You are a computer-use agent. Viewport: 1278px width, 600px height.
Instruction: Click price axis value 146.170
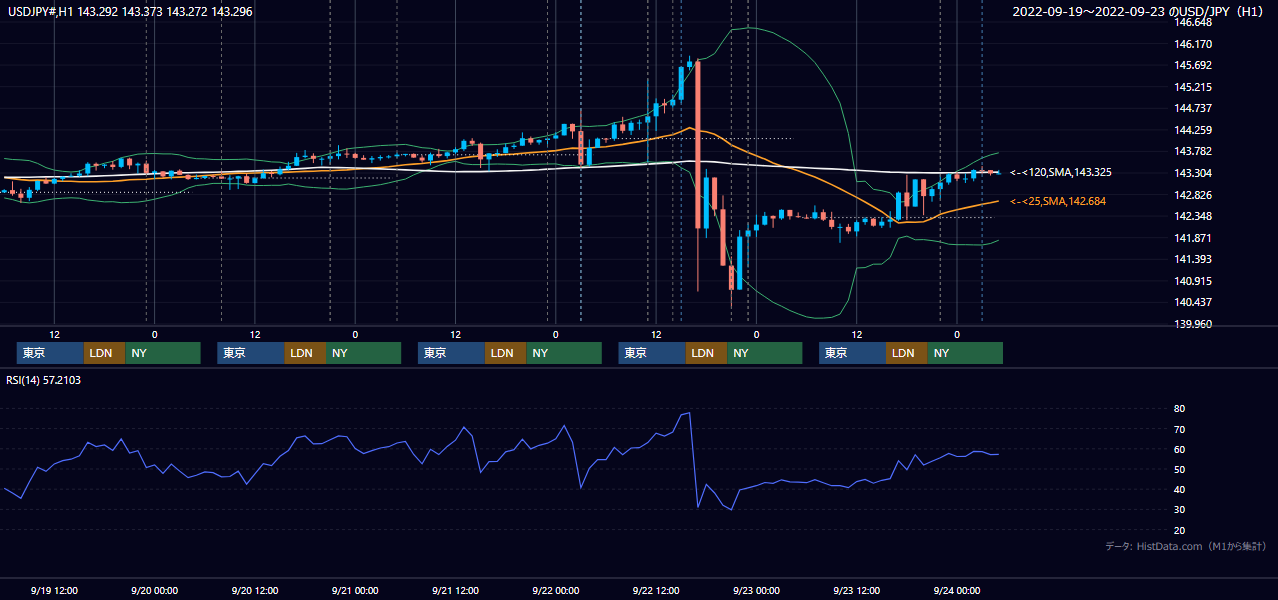[x=1193, y=44]
